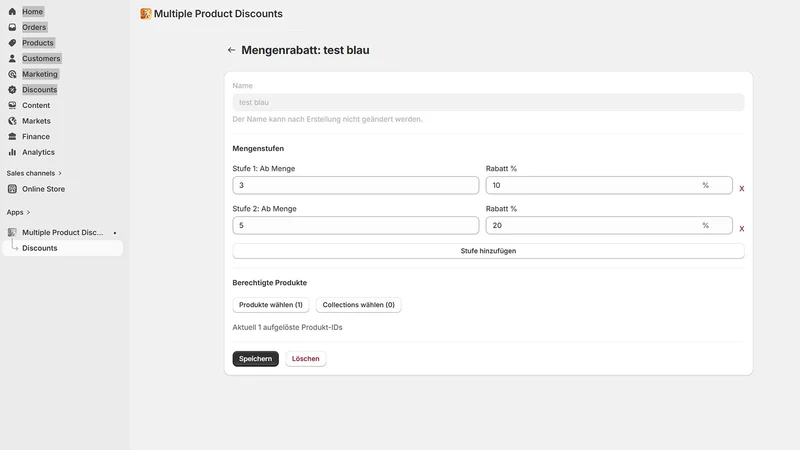Click the Mengenstufen section heading
Image resolution: width=800 pixels, height=450 pixels.
click(258, 148)
